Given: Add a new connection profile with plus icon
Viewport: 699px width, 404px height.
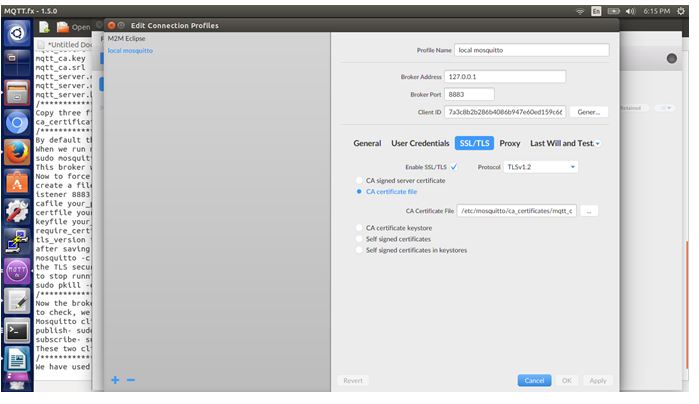Looking at the screenshot, I should [x=115, y=380].
